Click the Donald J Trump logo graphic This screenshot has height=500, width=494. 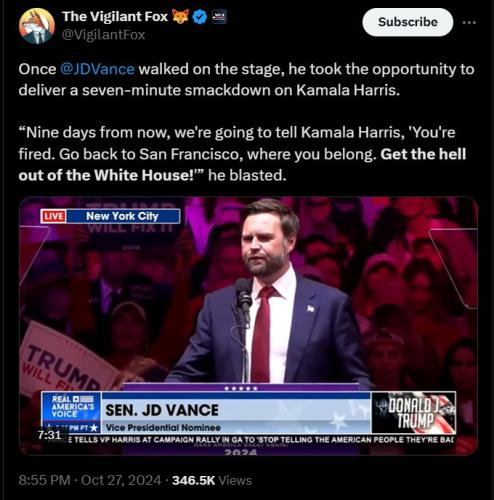click(x=414, y=413)
